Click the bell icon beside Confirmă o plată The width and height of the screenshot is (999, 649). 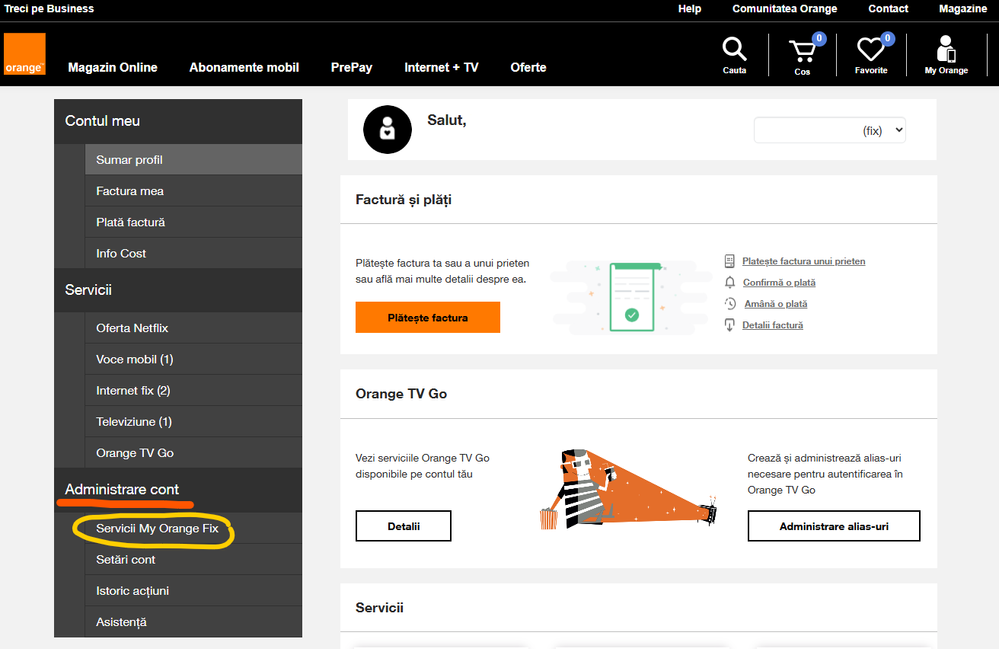click(730, 283)
